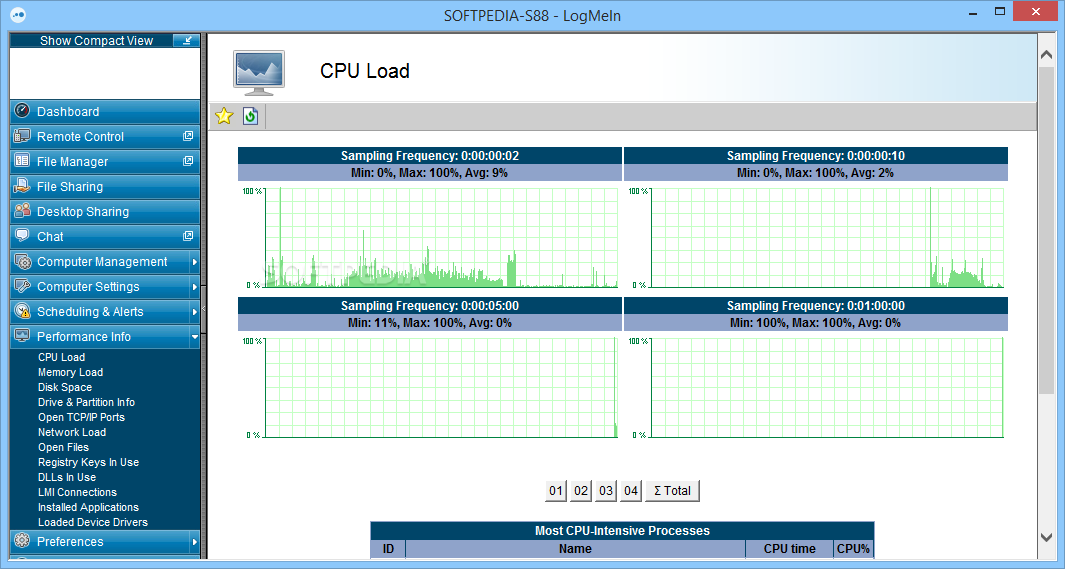Click the vertical scrollbar thumb
The width and height of the screenshot is (1065, 569).
(x=1047, y=231)
